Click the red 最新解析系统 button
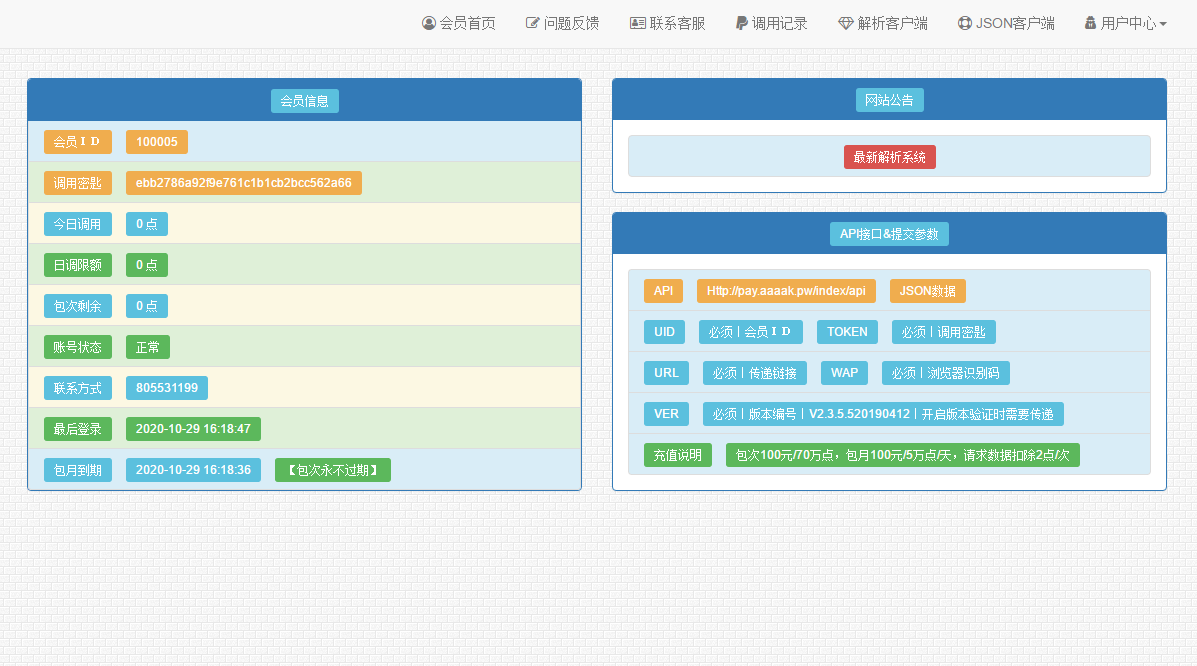 tap(889, 157)
